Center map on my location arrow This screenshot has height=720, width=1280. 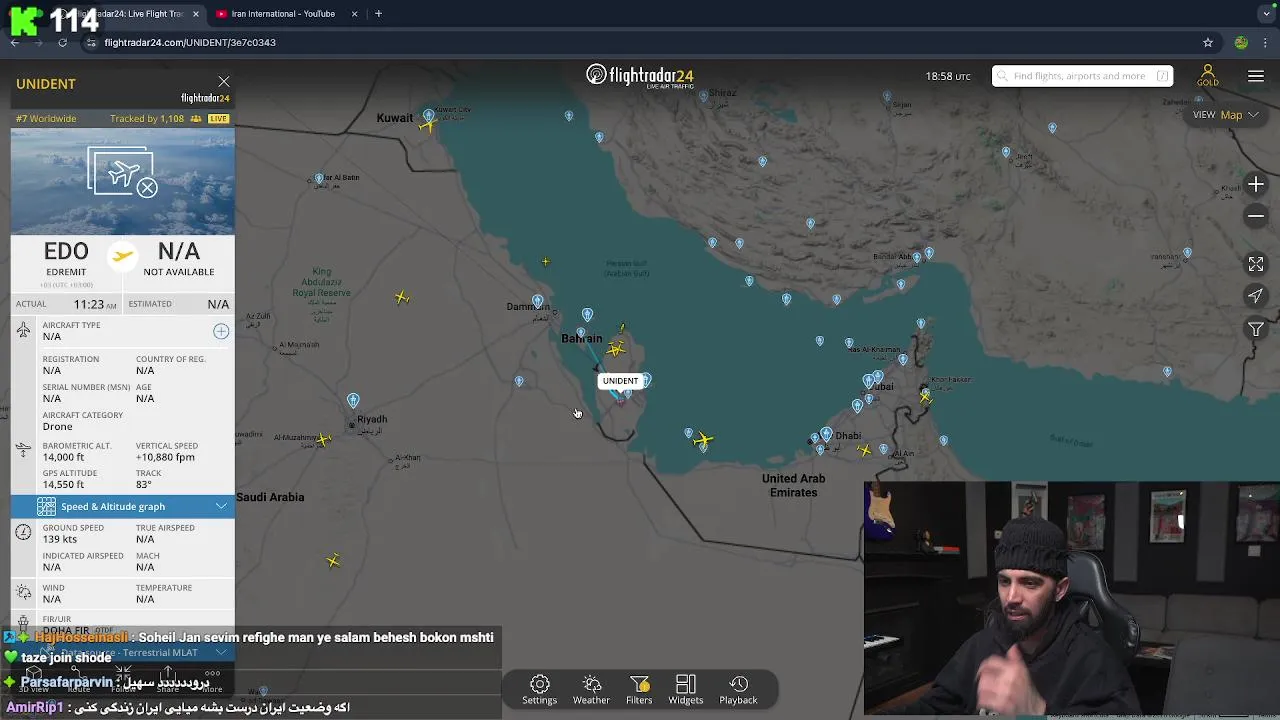click(x=1256, y=296)
